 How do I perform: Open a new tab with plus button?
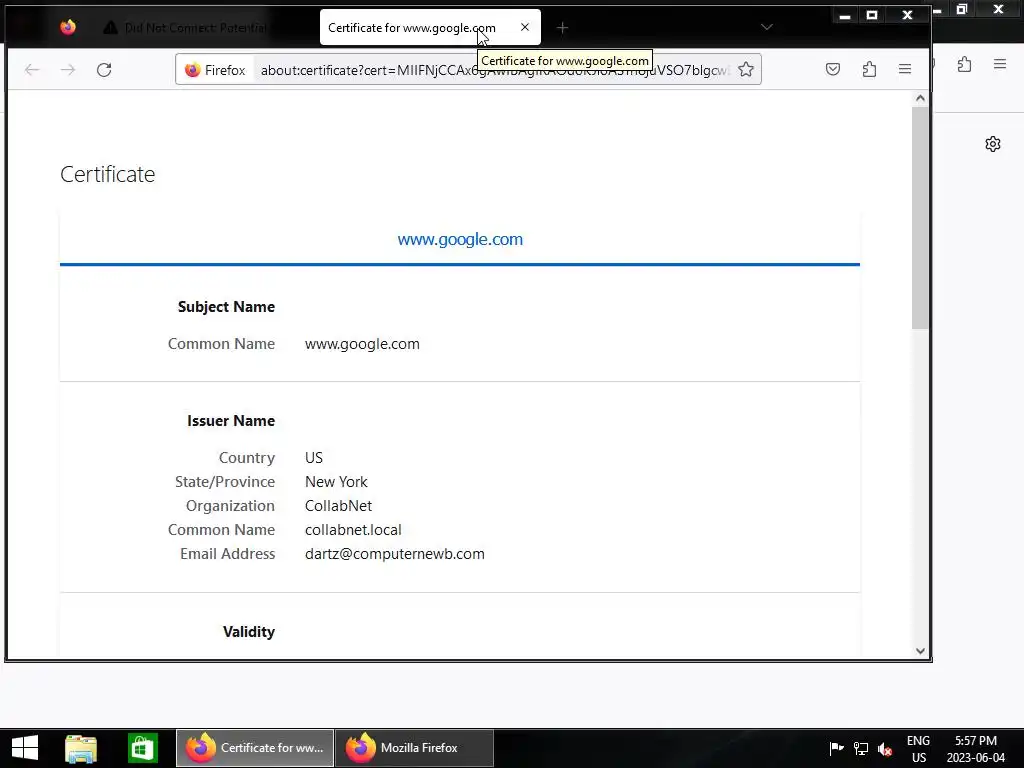tap(562, 27)
